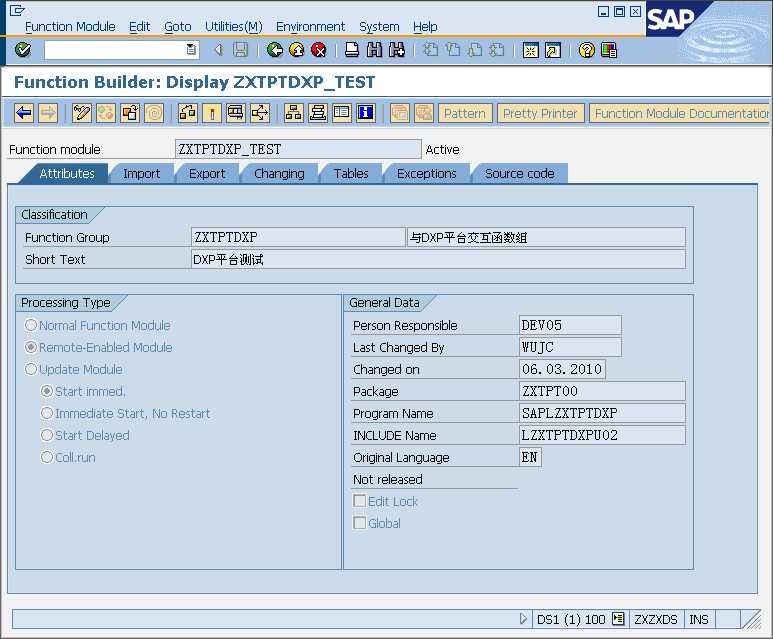The width and height of the screenshot is (773, 639).
Task: Display Object List hierarchy icon
Action: pos(293,113)
